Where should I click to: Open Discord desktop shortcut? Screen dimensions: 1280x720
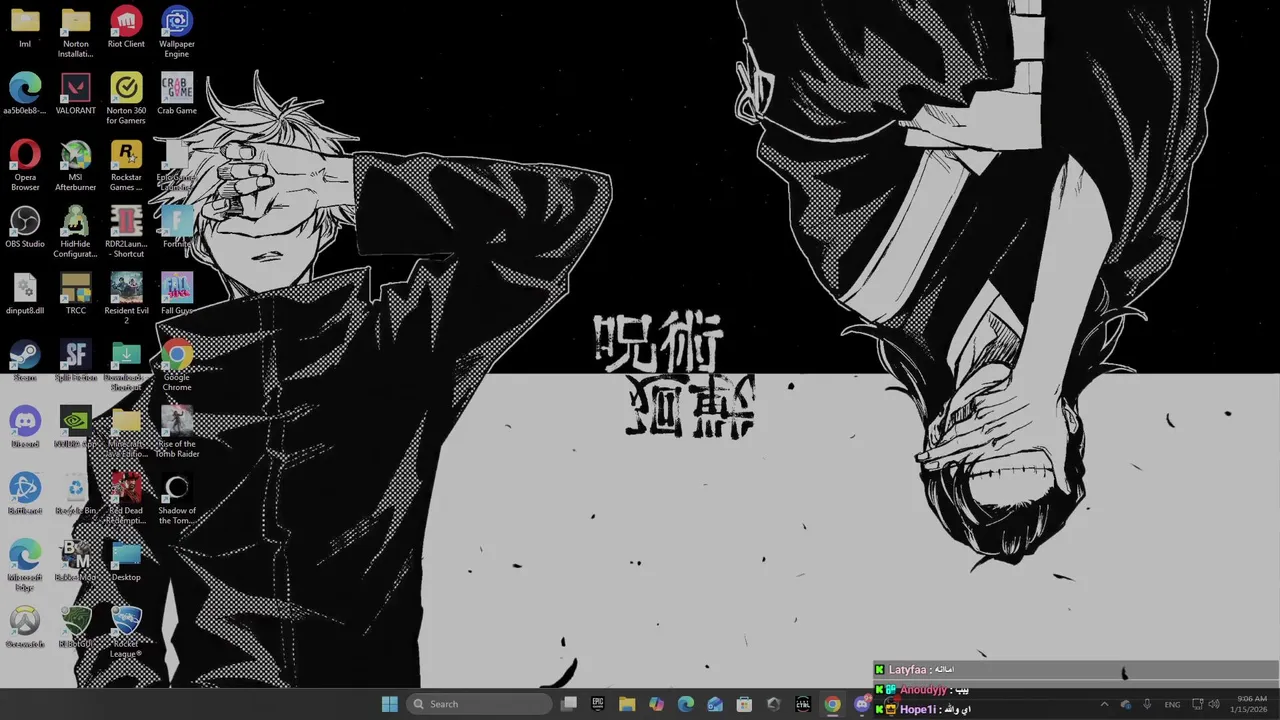point(25,427)
